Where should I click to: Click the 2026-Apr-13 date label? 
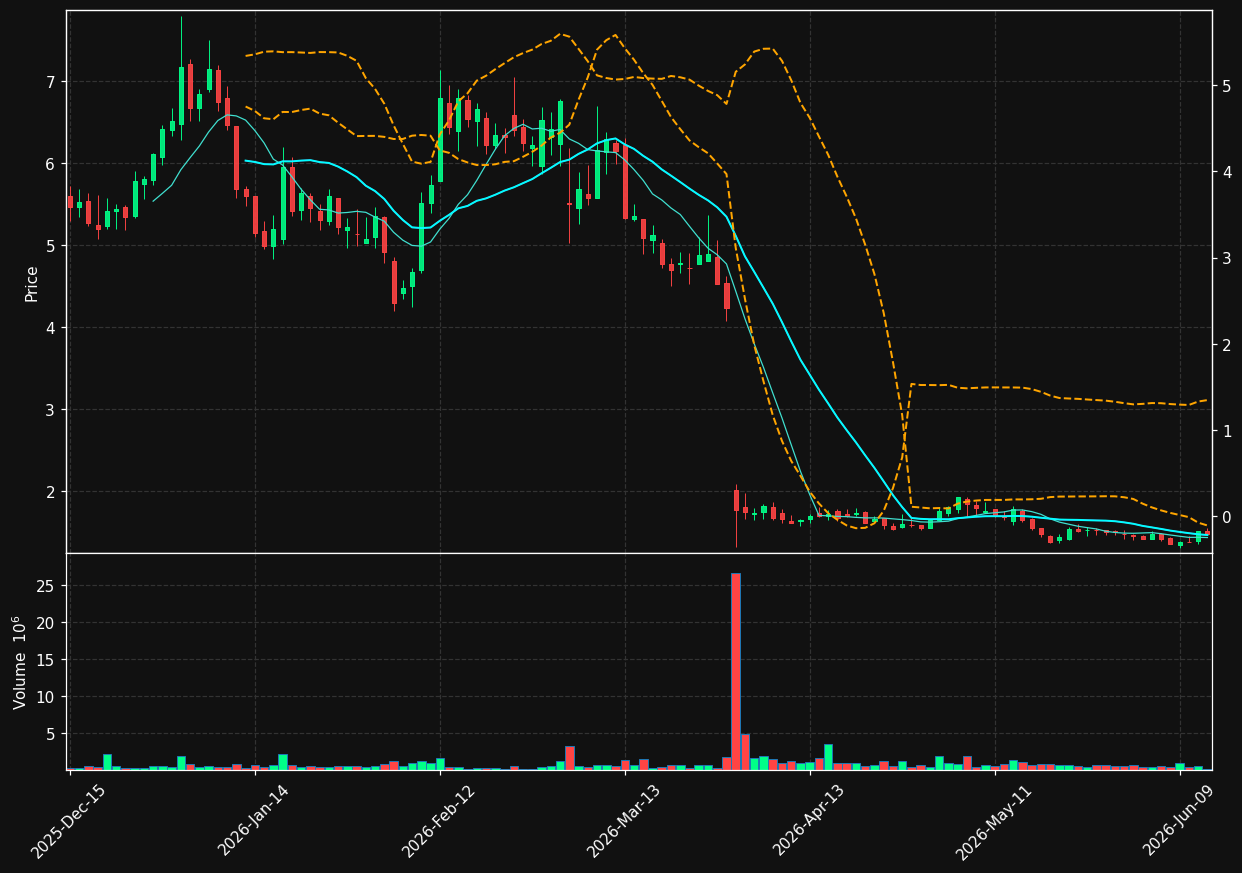coord(809,821)
